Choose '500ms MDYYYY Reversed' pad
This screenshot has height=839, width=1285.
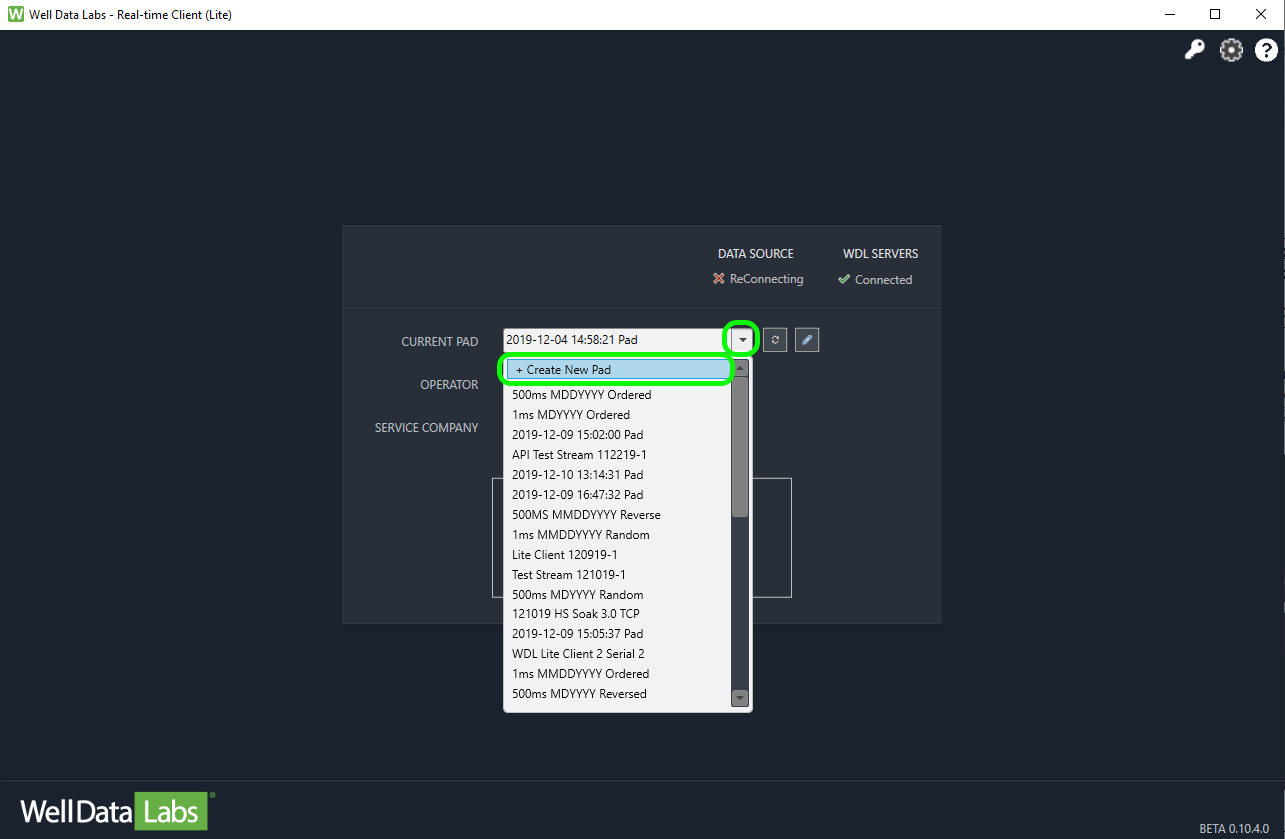[x=618, y=694]
